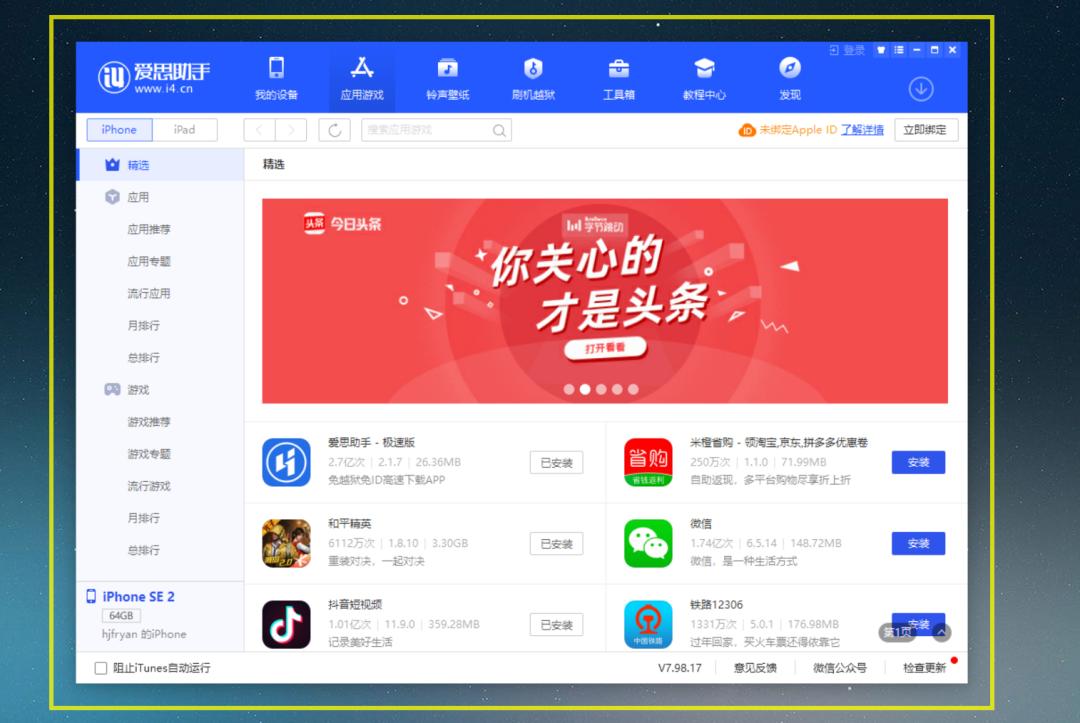This screenshot has width=1080, height=723.
Task: Click 64GB storage badge
Action: 121,616
